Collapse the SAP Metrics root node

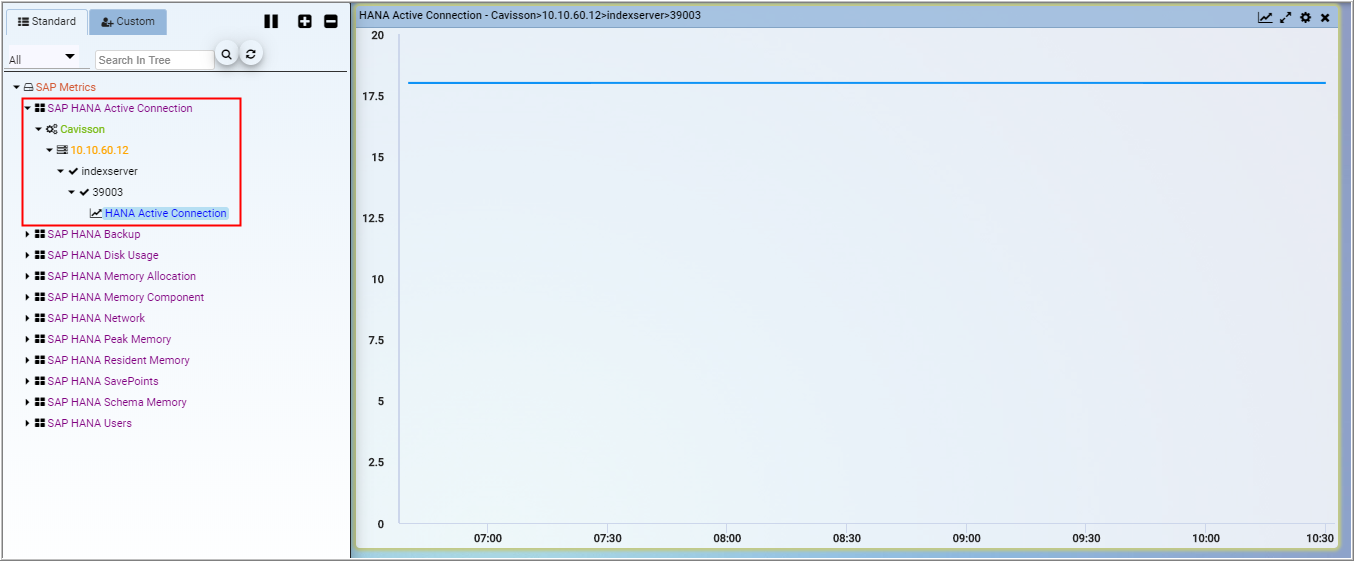[x=17, y=87]
